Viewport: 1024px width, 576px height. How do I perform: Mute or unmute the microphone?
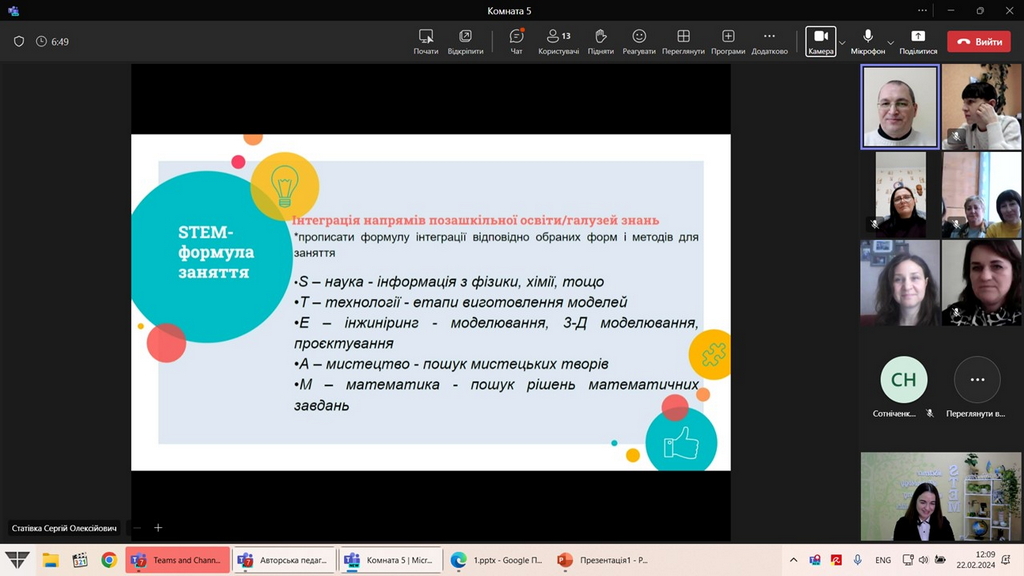pyautogui.click(x=868, y=41)
